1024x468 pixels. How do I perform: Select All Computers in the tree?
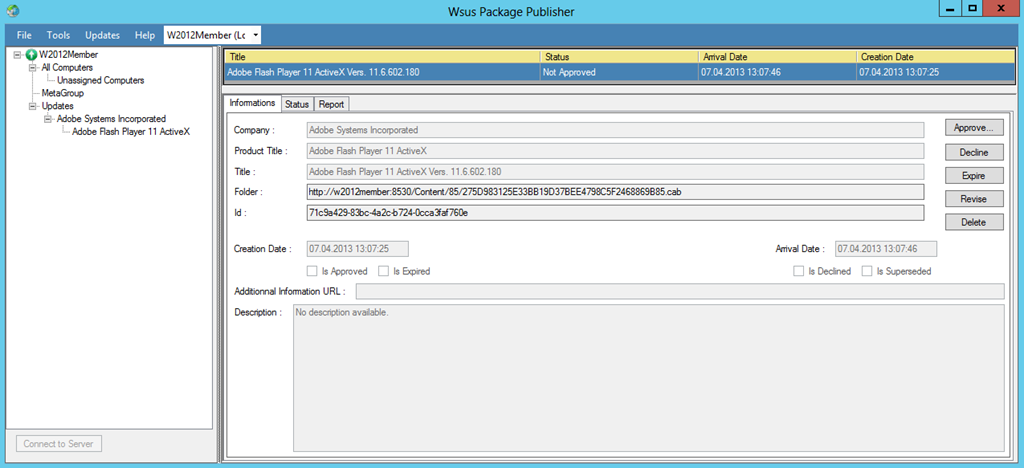tap(67, 67)
